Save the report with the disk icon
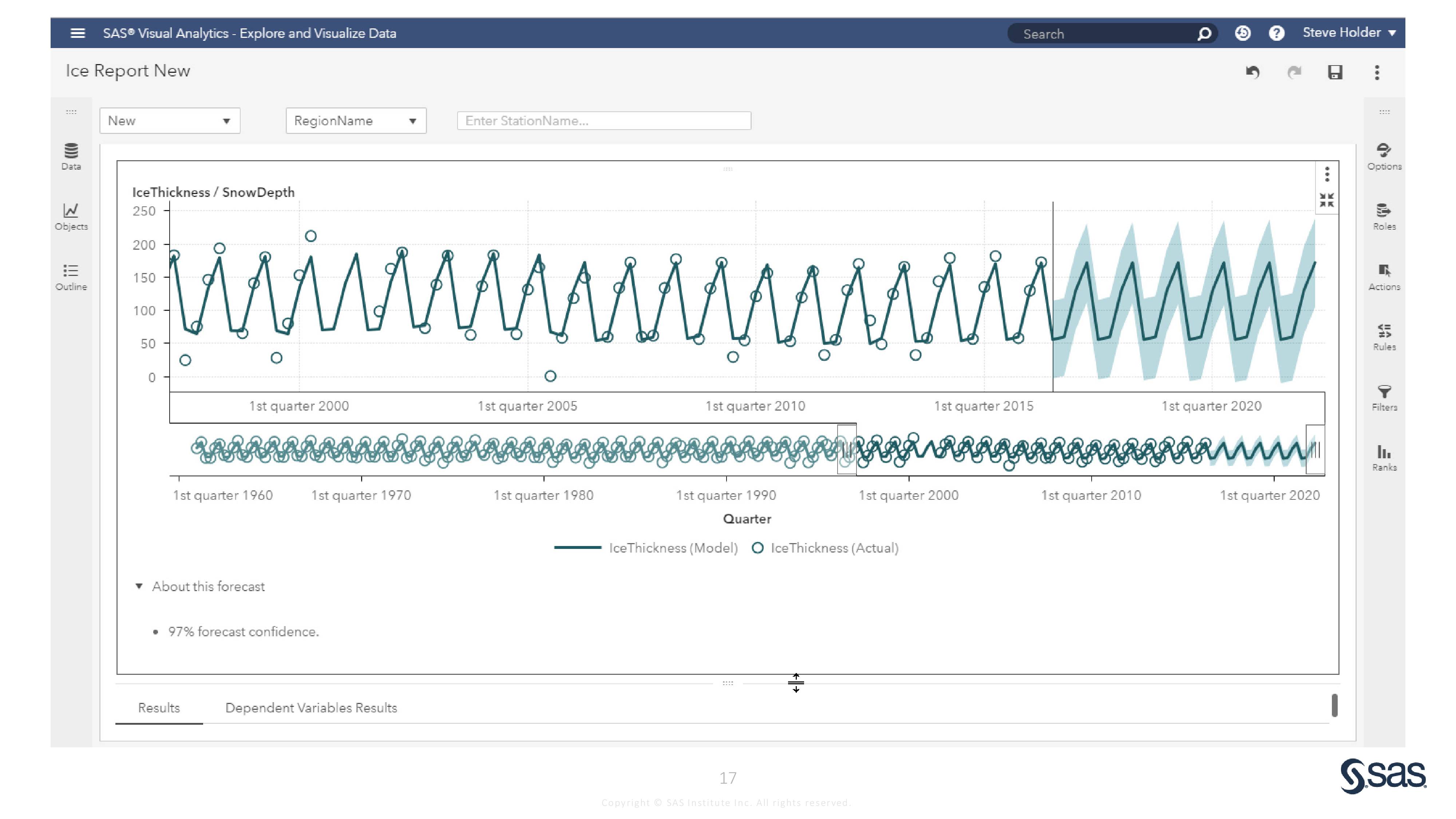Image resolution: width=1456 pixels, height=819 pixels. [1335, 72]
